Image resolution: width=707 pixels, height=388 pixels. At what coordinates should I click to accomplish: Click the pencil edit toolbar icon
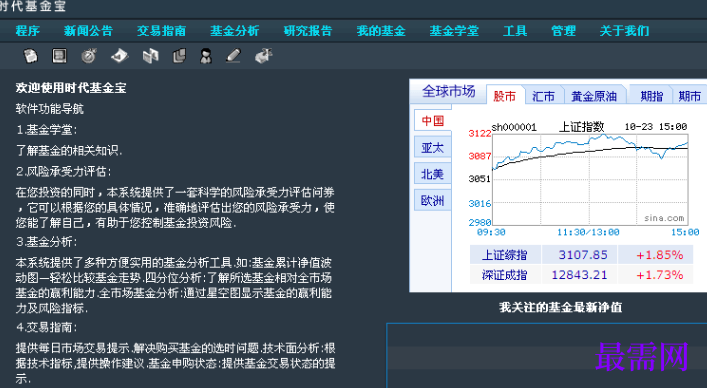tap(233, 56)
